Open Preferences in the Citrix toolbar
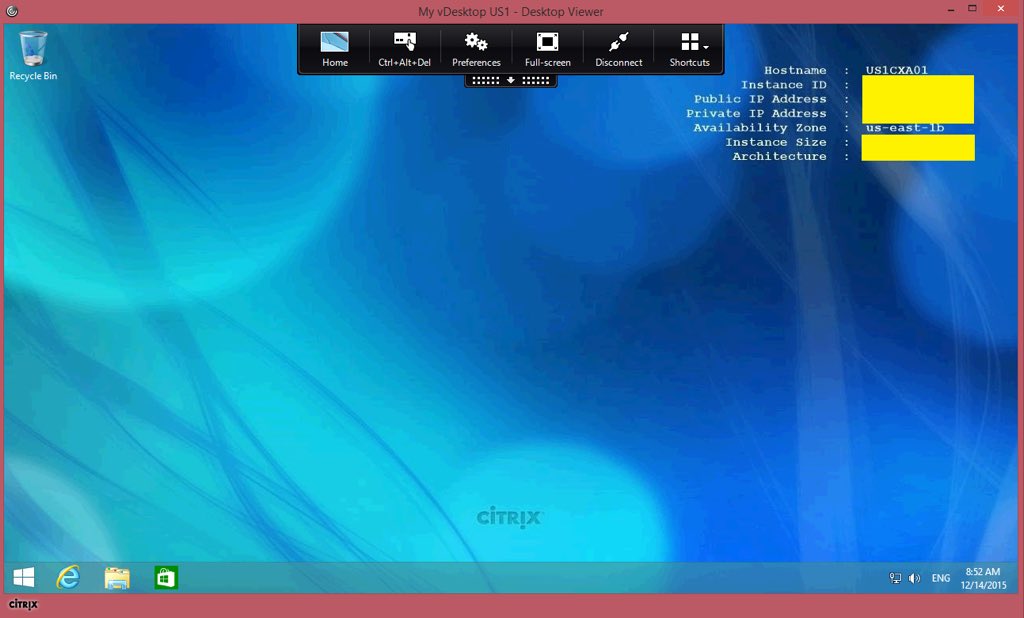 476,50
